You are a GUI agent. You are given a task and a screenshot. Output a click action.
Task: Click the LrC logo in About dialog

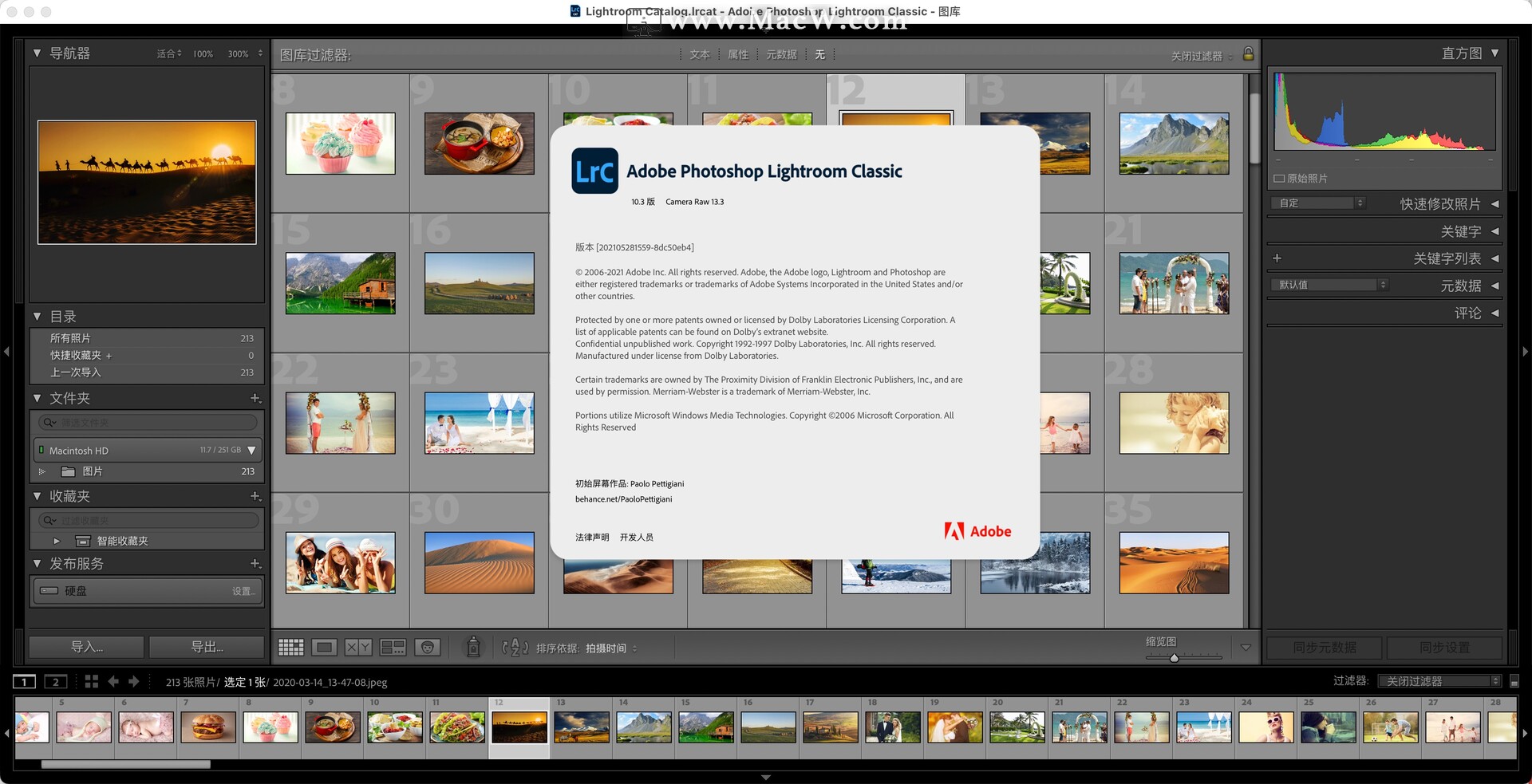(594, 171)
